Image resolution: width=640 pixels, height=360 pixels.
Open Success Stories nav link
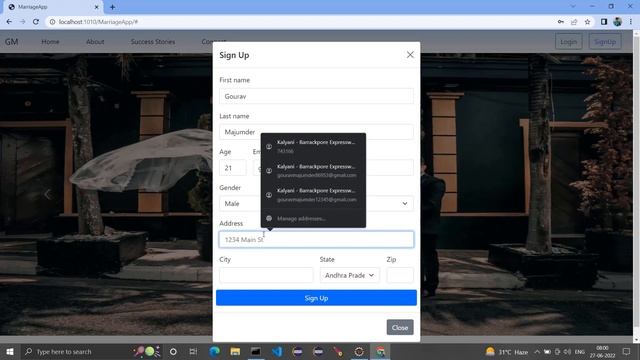tap(153, 42)
